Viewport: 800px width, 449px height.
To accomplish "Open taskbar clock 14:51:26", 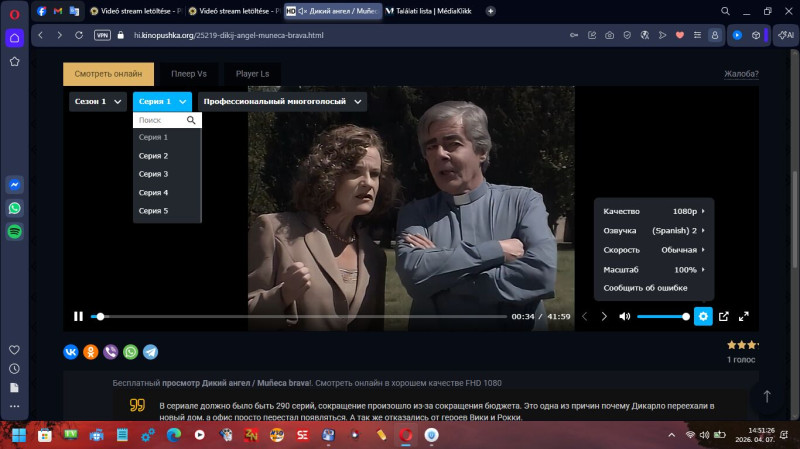I will (x=755, y=435).
